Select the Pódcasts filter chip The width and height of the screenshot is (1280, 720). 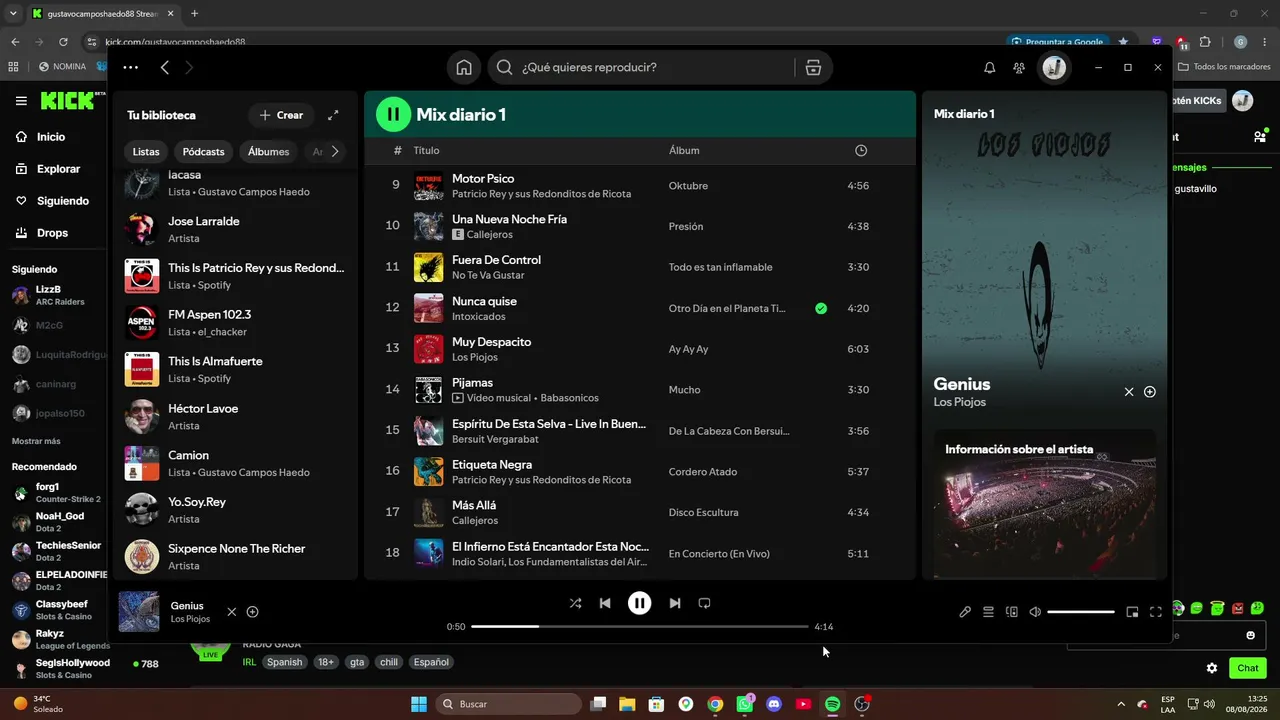click(204, 152)
